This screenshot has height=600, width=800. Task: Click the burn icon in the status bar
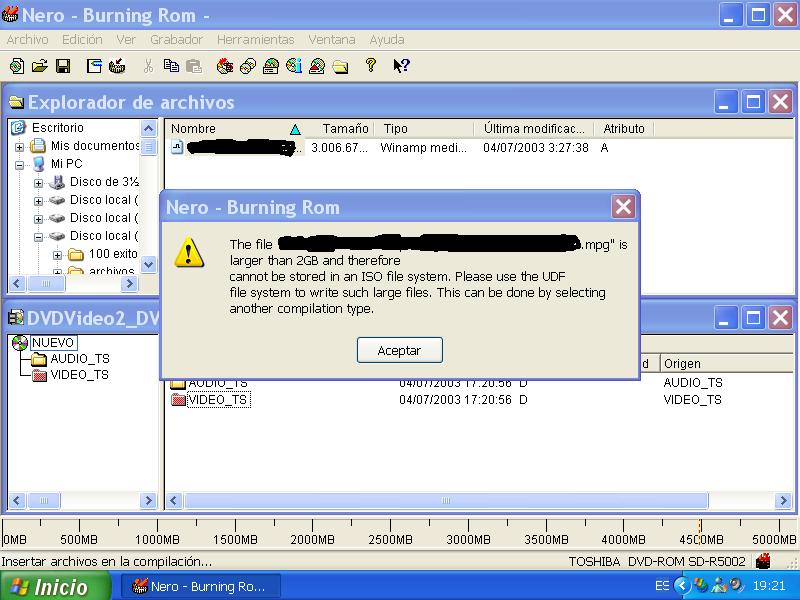(763, 561)
